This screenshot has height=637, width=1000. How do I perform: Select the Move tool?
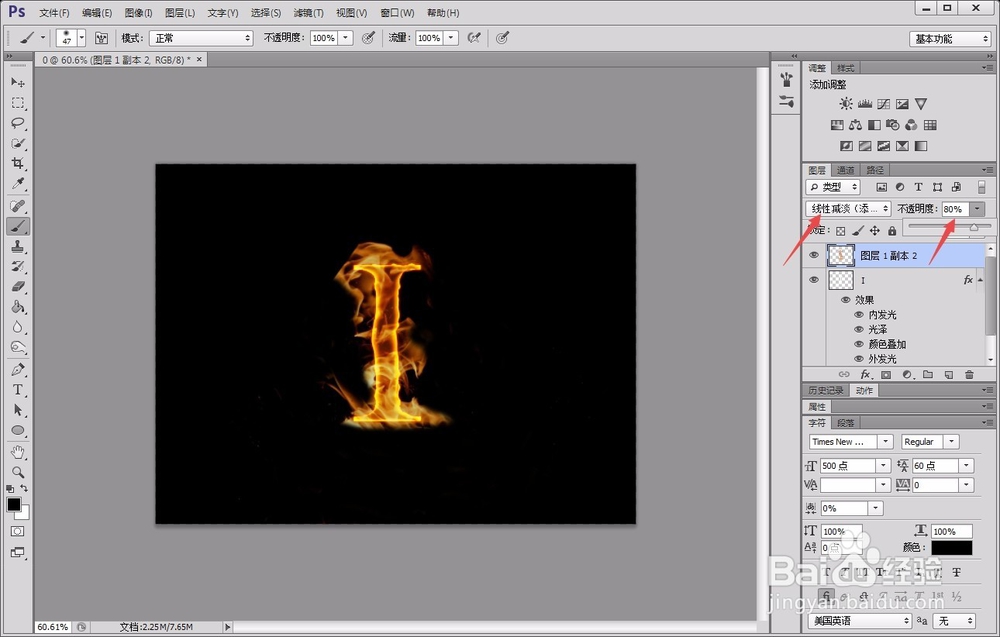pyautogui.click(x=18, y=82)
